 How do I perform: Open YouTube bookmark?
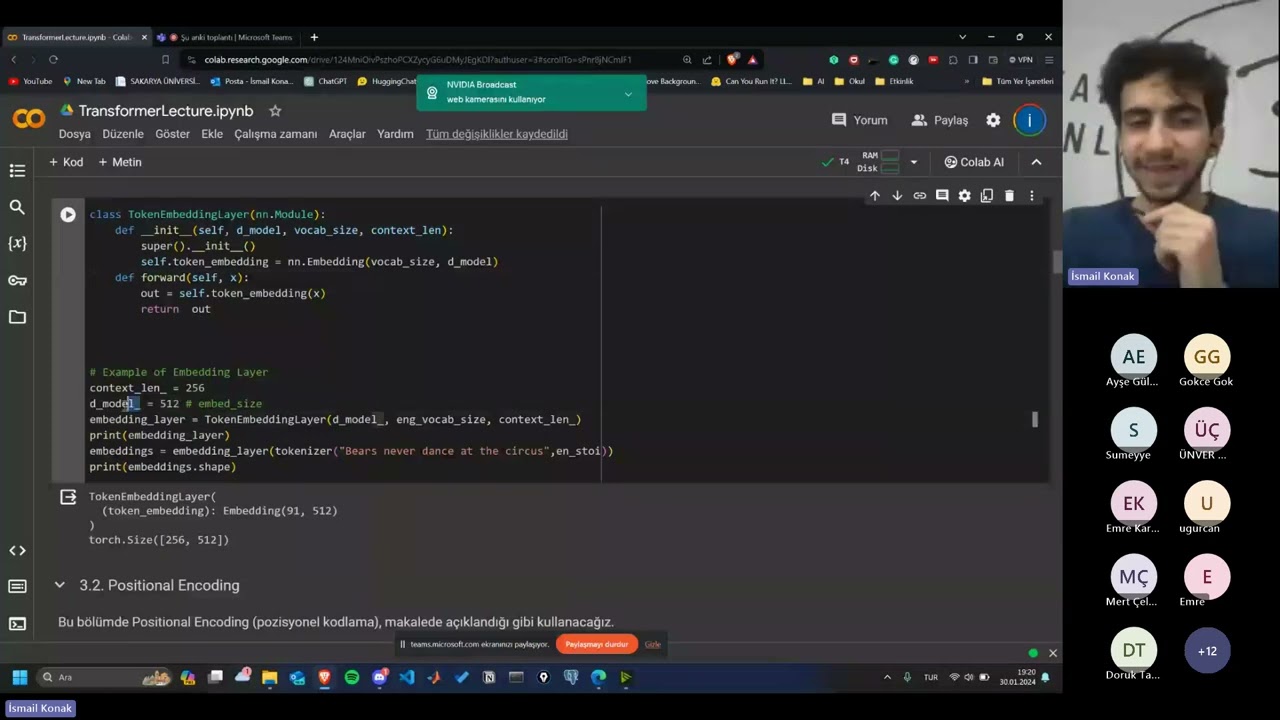click(x=30, y=81)
